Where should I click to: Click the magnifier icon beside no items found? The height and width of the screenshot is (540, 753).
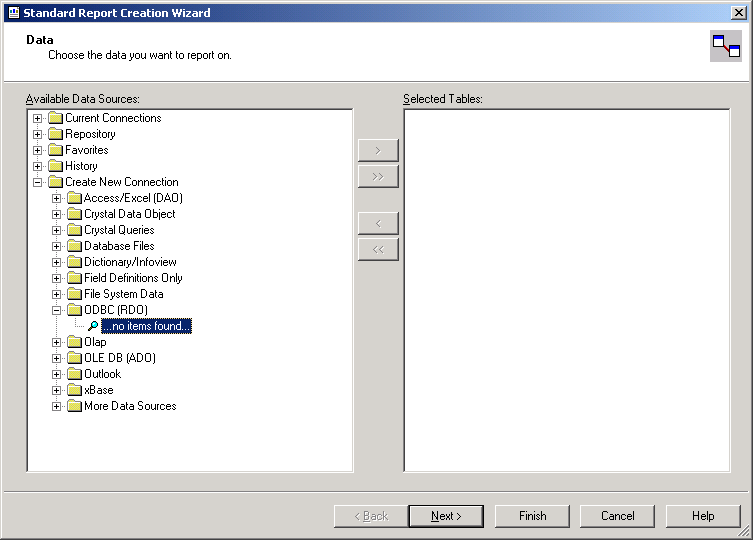coord(93,326)
